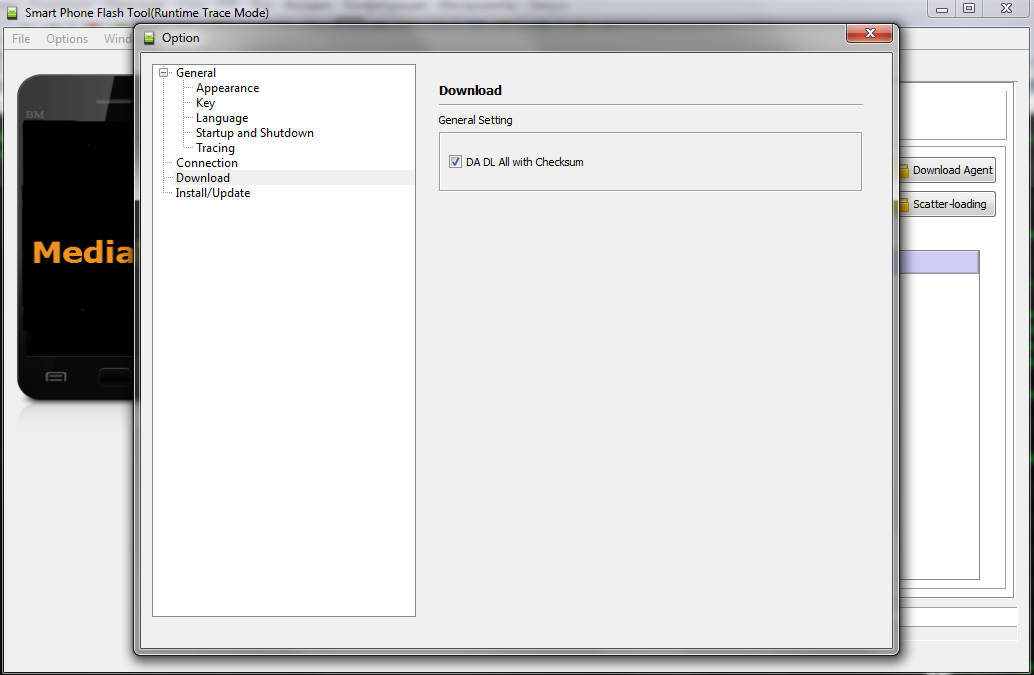The height and width of the screenshot is (675, 1034).
Task: Minimize the Smart Phone Flash Tool window
Action: (942, 9)
